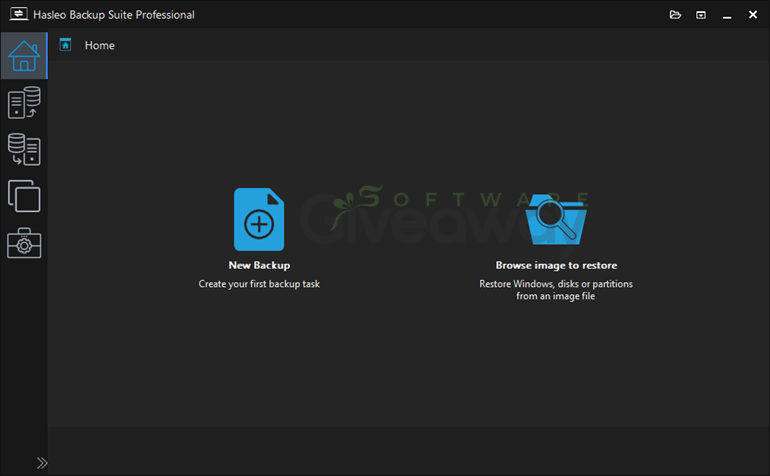
Task: Click the Home breadcrumb icon
Action: click(x=65, y=45)
